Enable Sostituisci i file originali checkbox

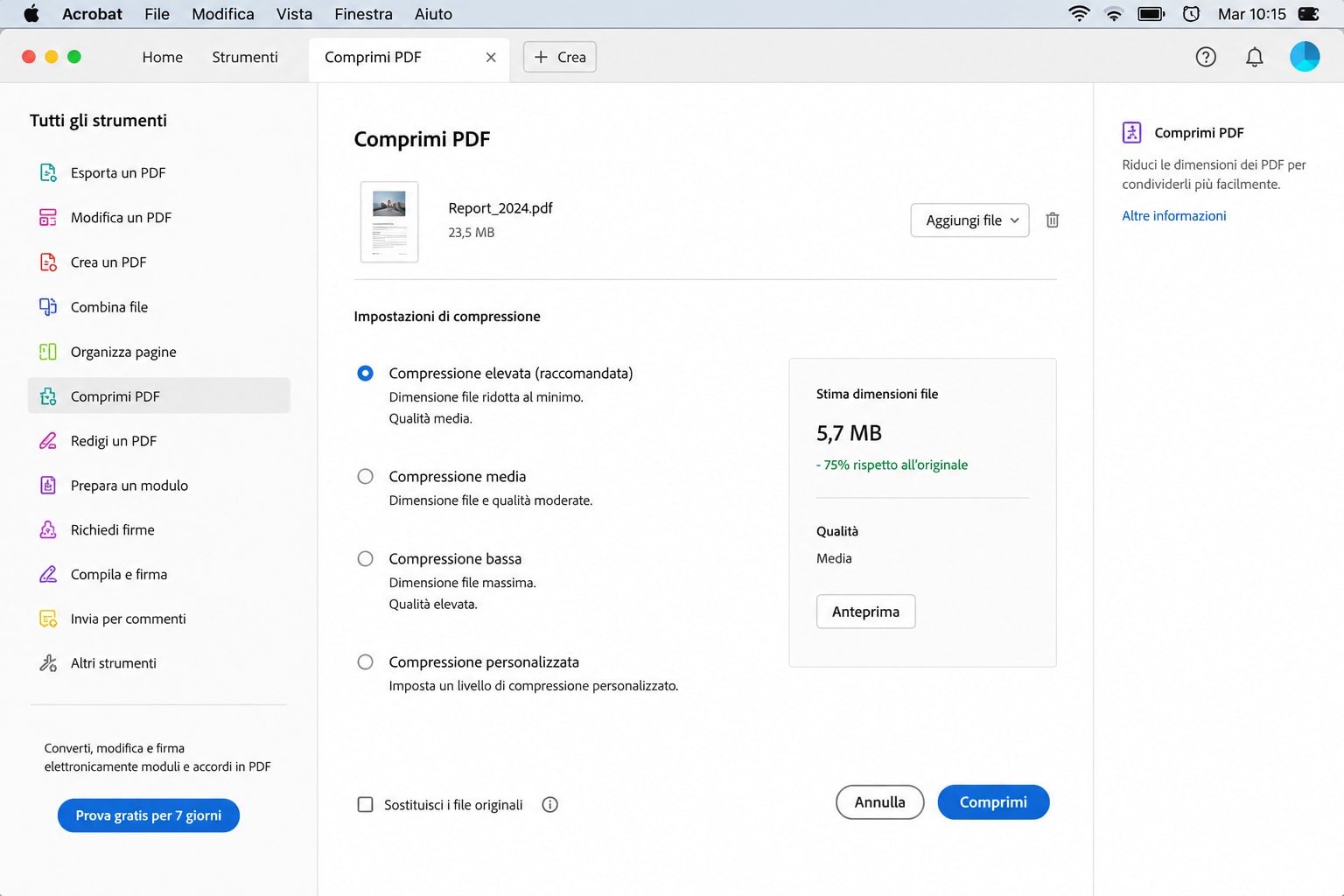366,805
